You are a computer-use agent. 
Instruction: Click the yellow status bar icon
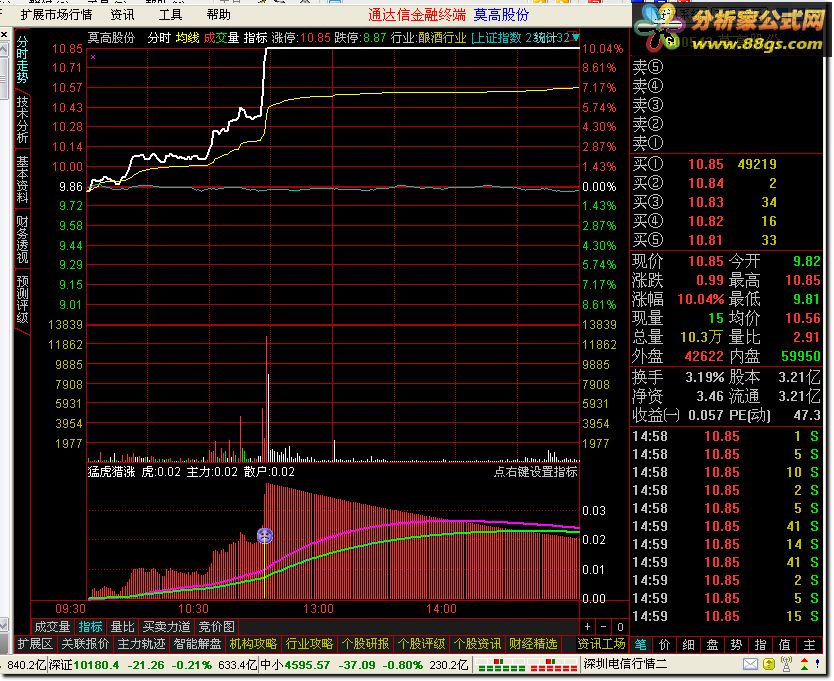(769, 664)
